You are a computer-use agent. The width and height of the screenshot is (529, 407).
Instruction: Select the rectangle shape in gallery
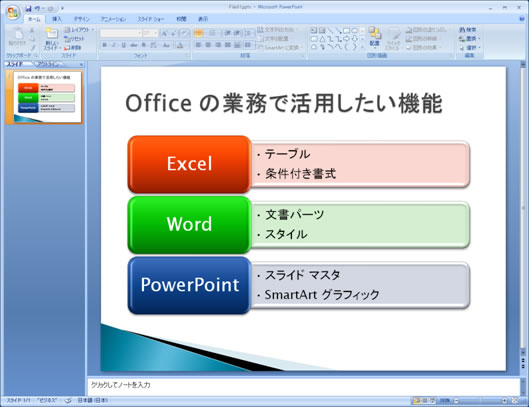(x=346, y=30)
